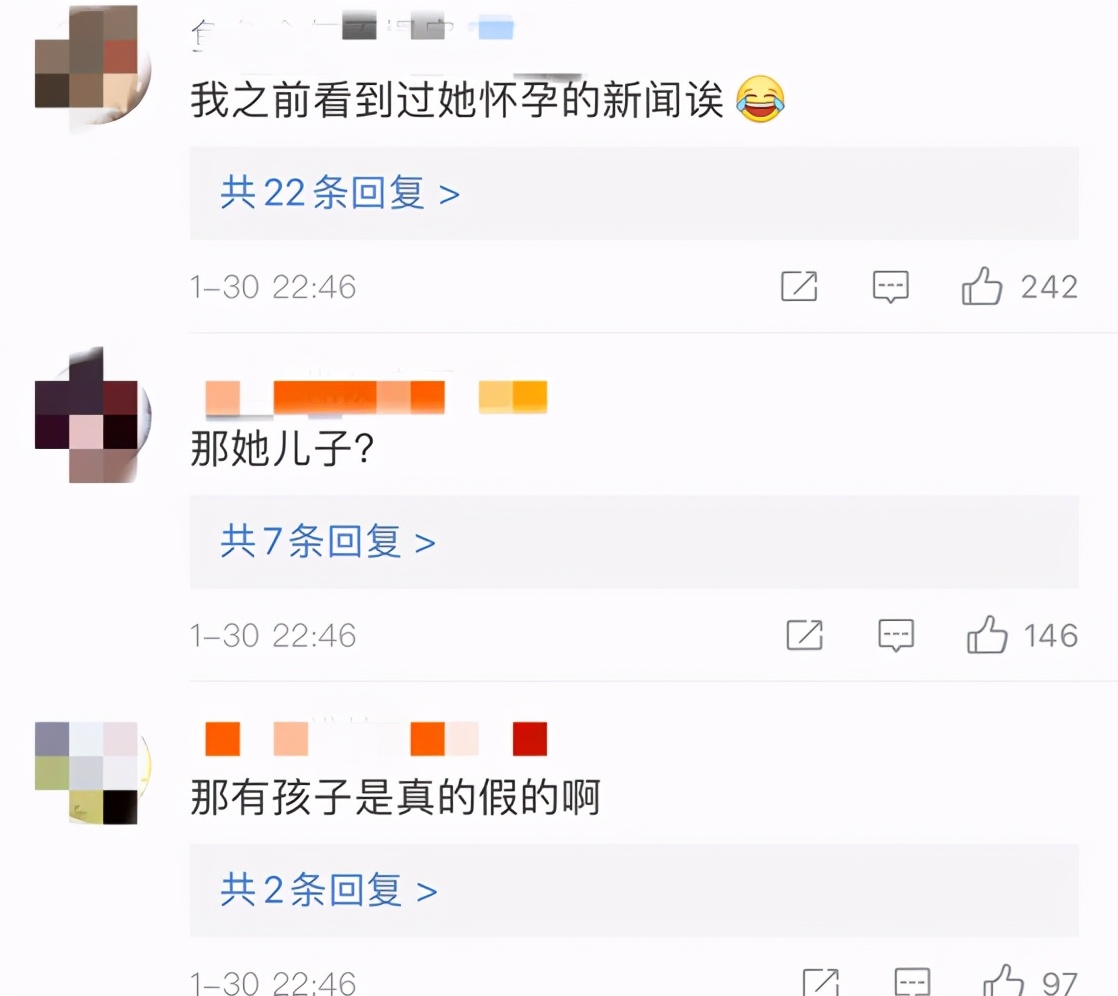This screenshot has width=1118, height=996.
Task: Share the comment '那她儿子?'
Action: tap(804, 635)
